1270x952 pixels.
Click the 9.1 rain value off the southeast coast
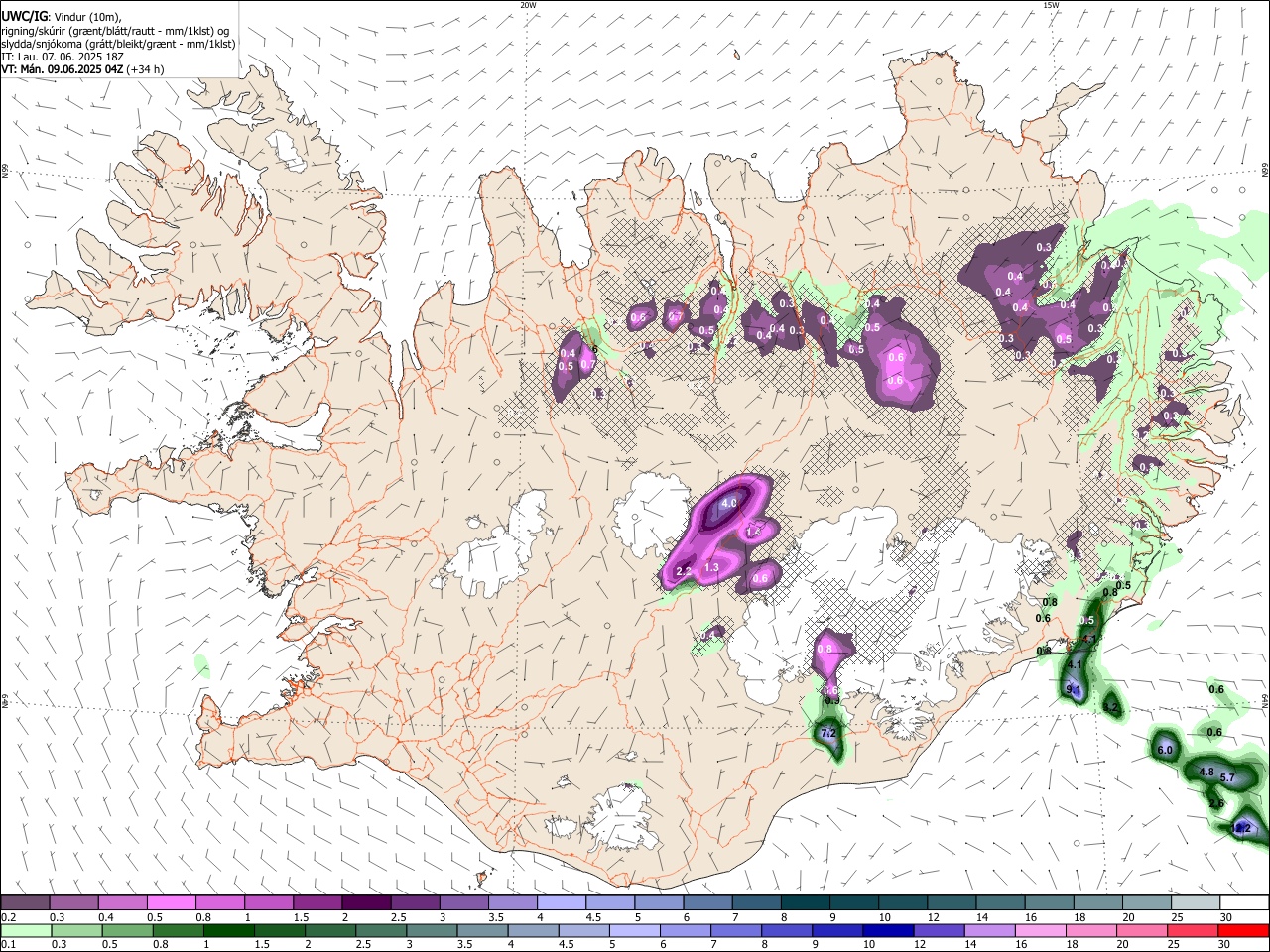[x=1073, y=689]
